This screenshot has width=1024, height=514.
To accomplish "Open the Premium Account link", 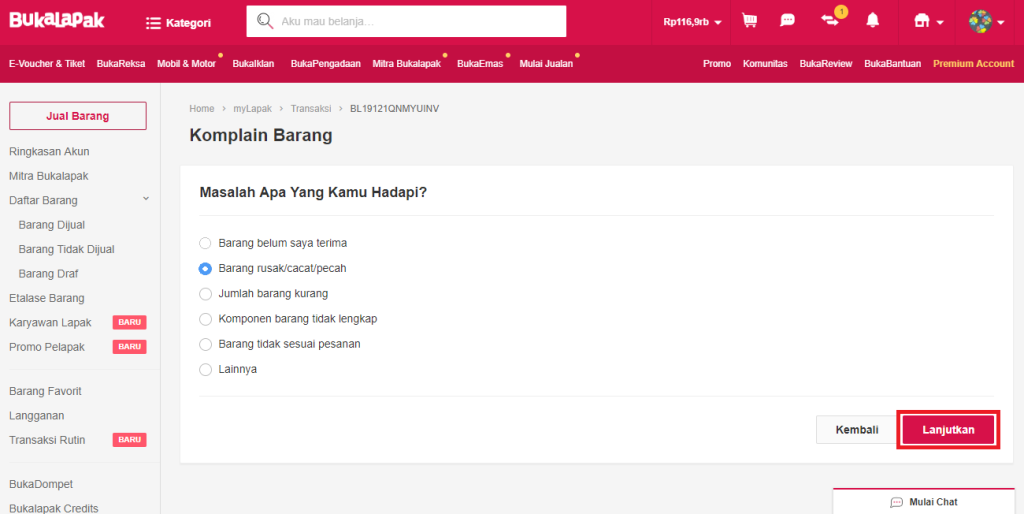I will 973,63.
